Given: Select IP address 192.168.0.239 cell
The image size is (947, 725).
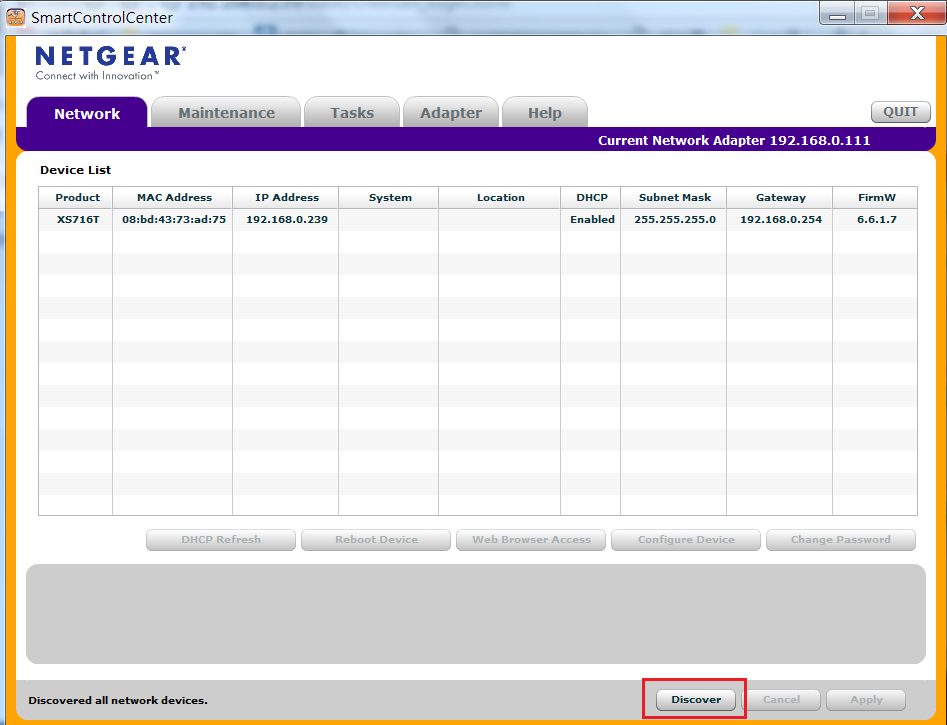Looking at the screenshot, I should point(286,219).
